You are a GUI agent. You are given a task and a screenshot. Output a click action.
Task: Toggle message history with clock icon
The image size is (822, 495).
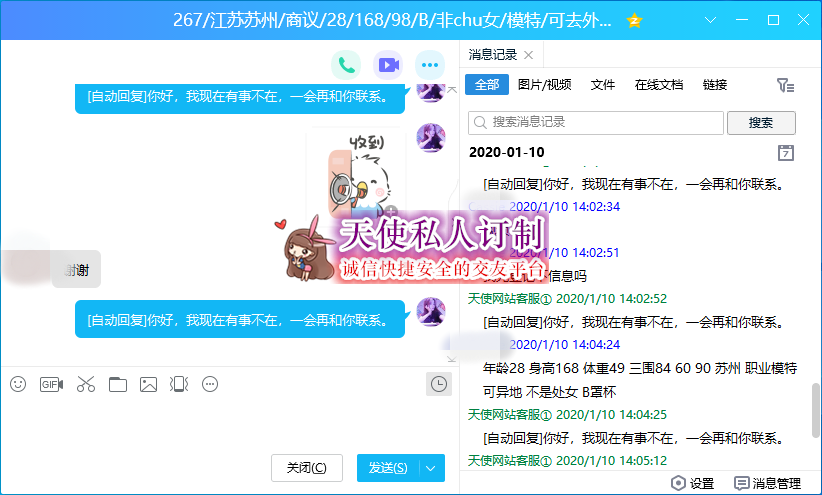pos(438,383)
